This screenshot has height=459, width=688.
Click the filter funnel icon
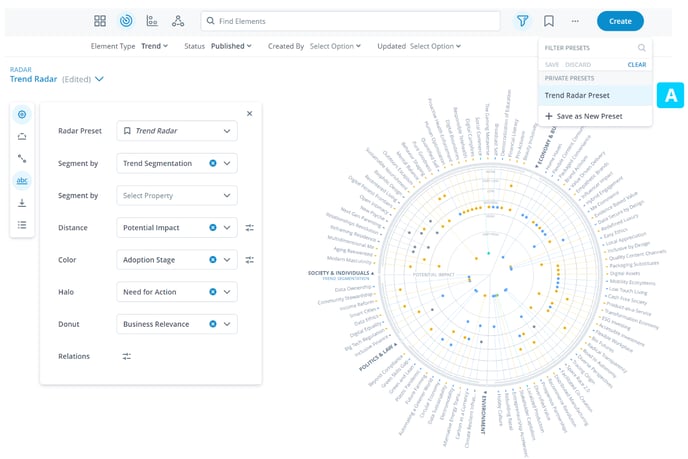[x=523, y=21]
